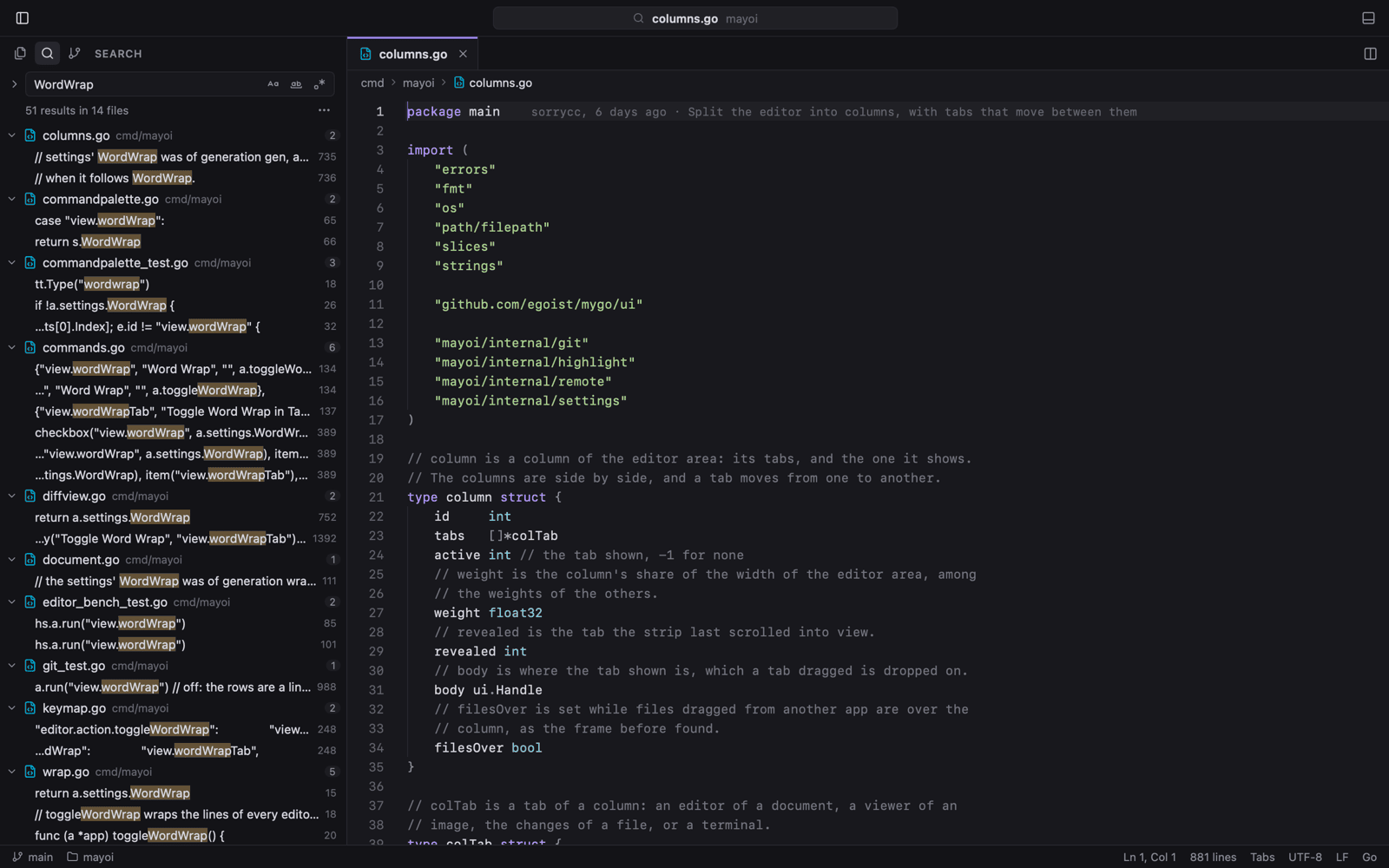This screenshot has width=1389, height=868.
Task: Close the columns.go tab
Action: (463, 54)
